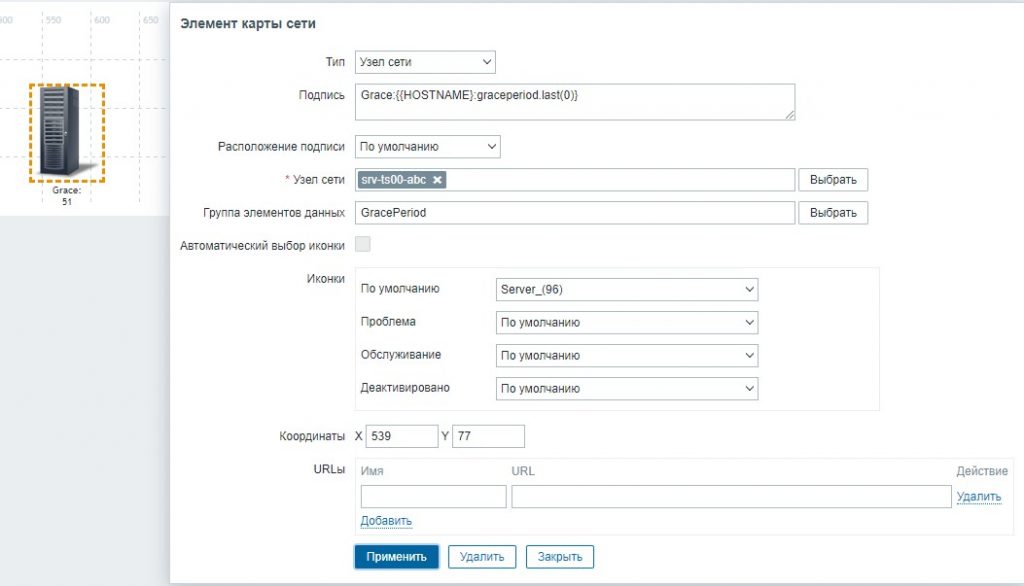
Task: Toggle automatic icon selection checkbox
Action: pyautogui.click(x=363, y=244)
